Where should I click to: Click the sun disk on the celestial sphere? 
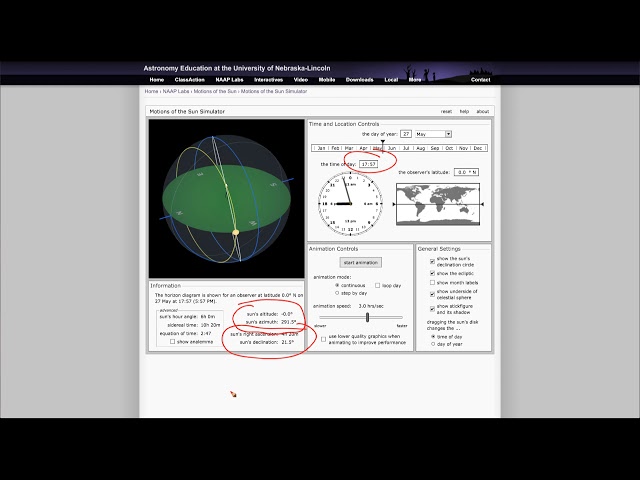236,232
